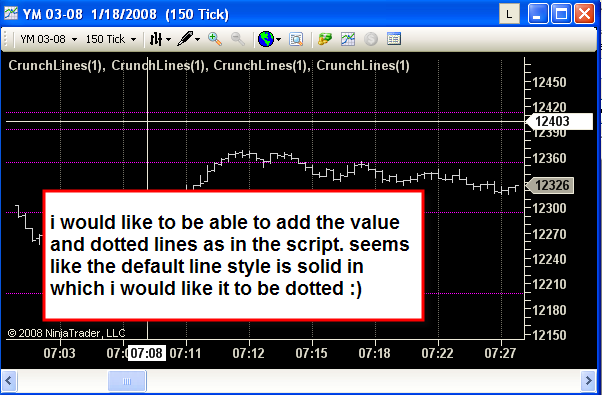This screenshot has height=395, width=602.
Task: Toggle the L link button in title bar
Action: 509,14
